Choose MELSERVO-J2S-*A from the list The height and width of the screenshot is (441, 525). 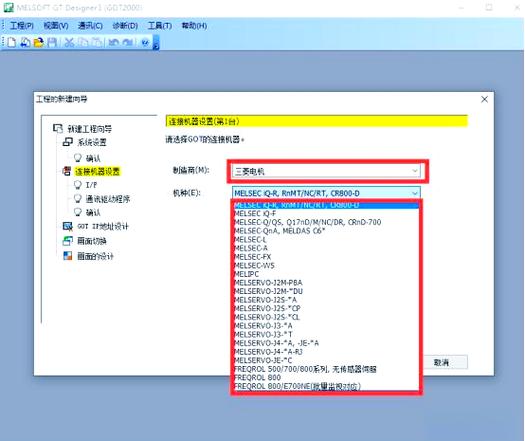point(326,300)
